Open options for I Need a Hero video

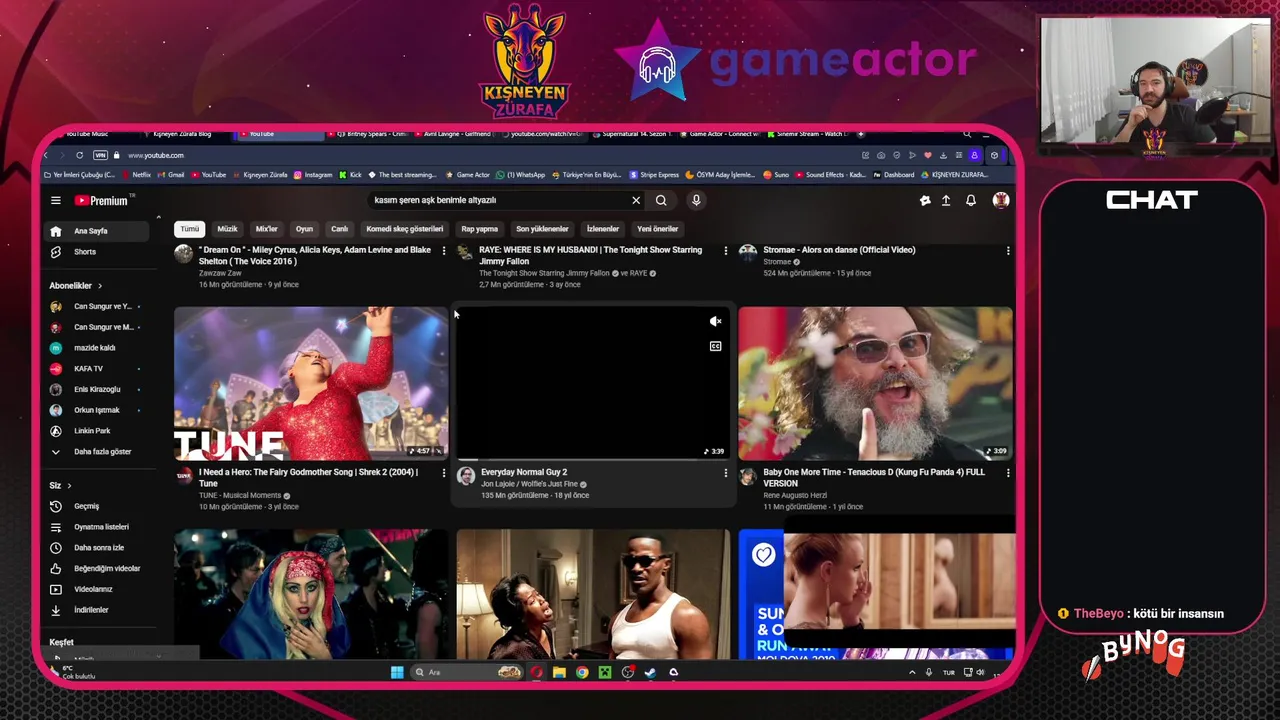click(x=444, y=473)
